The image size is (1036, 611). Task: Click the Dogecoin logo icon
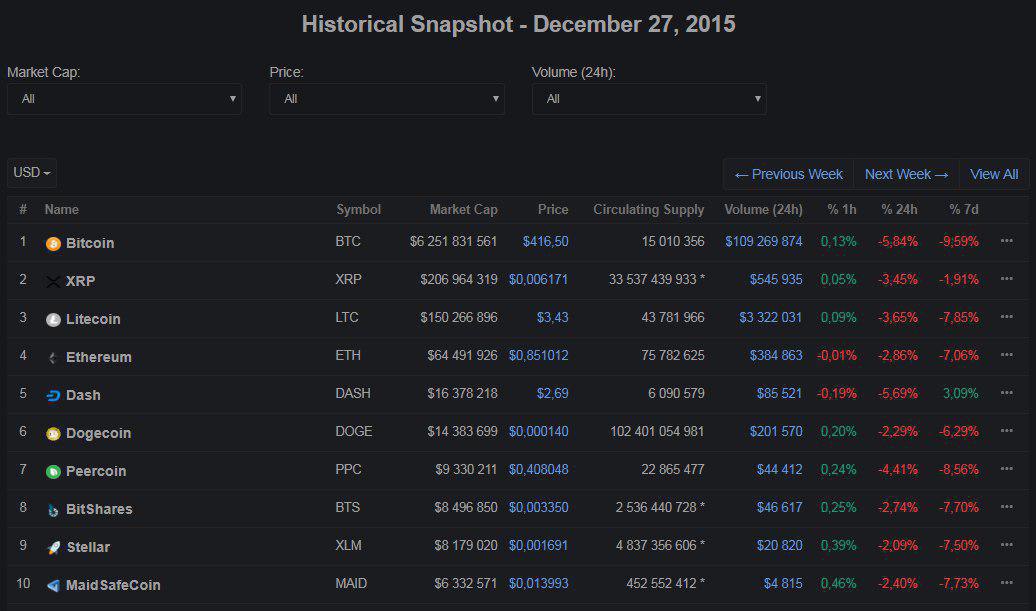pos(53,434)
